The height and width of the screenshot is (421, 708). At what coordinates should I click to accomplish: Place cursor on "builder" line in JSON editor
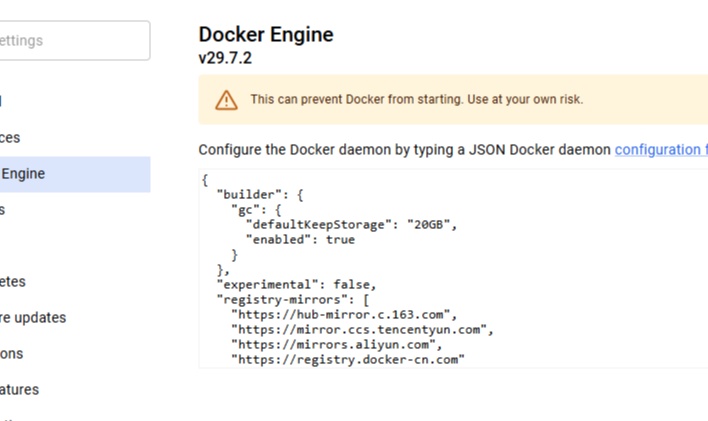click(x=260, y=195)
